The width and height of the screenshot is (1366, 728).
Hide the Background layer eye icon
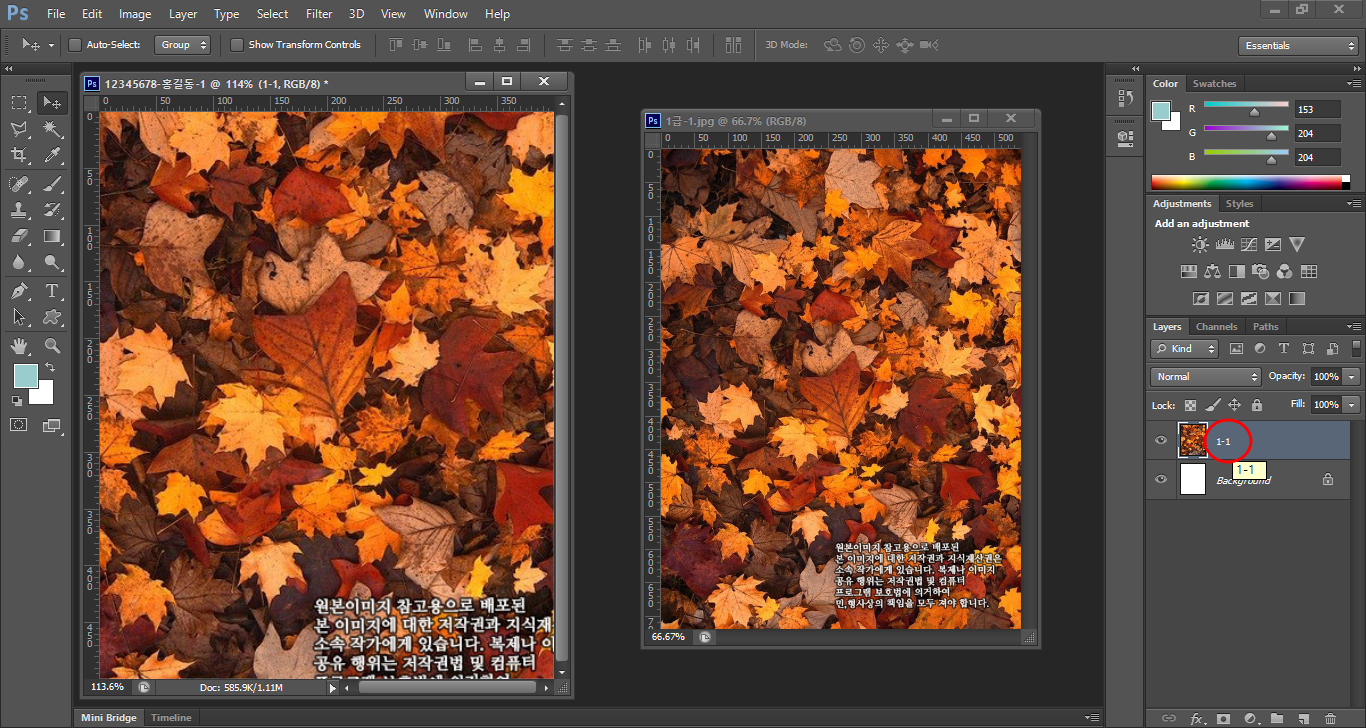click(1161, 480)
